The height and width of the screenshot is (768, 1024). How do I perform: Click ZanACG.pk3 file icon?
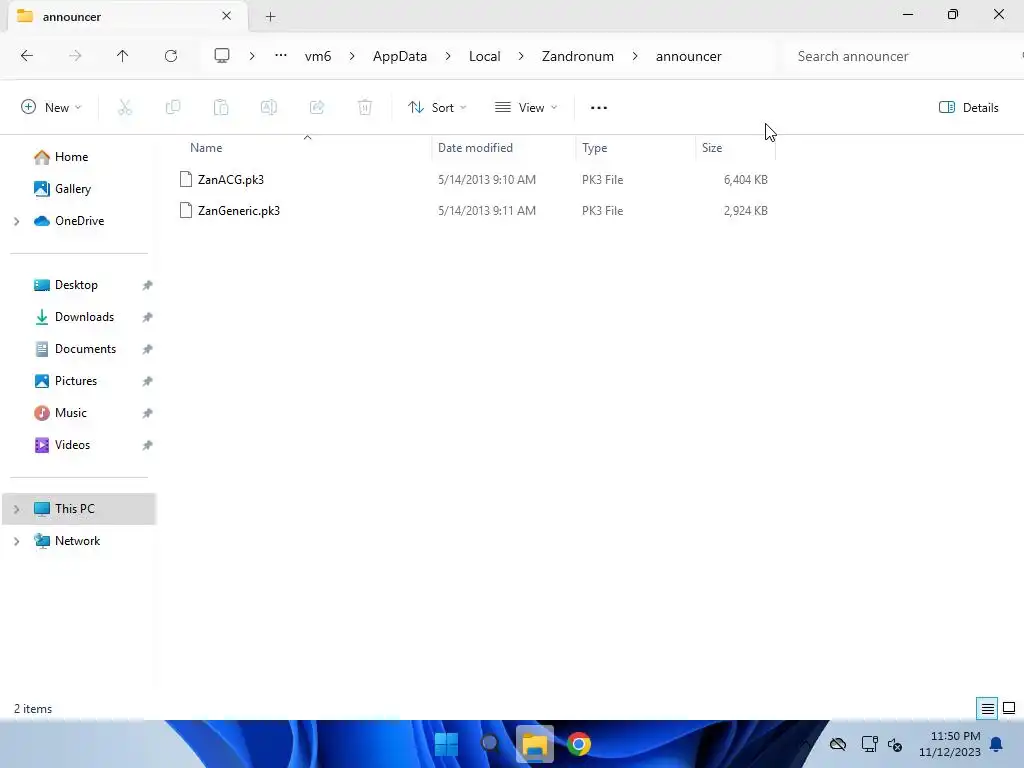coord(186,179)
